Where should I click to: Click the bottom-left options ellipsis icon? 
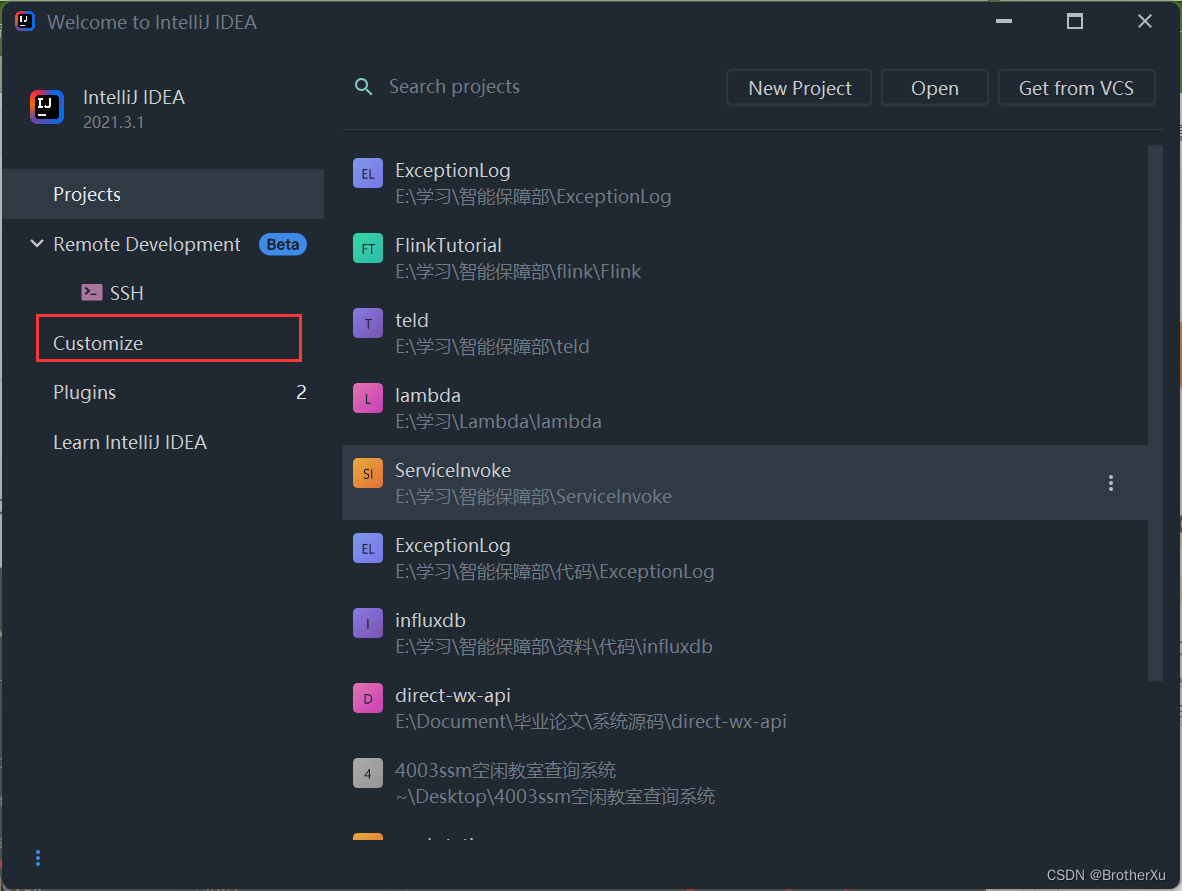(x=37, y=858)
